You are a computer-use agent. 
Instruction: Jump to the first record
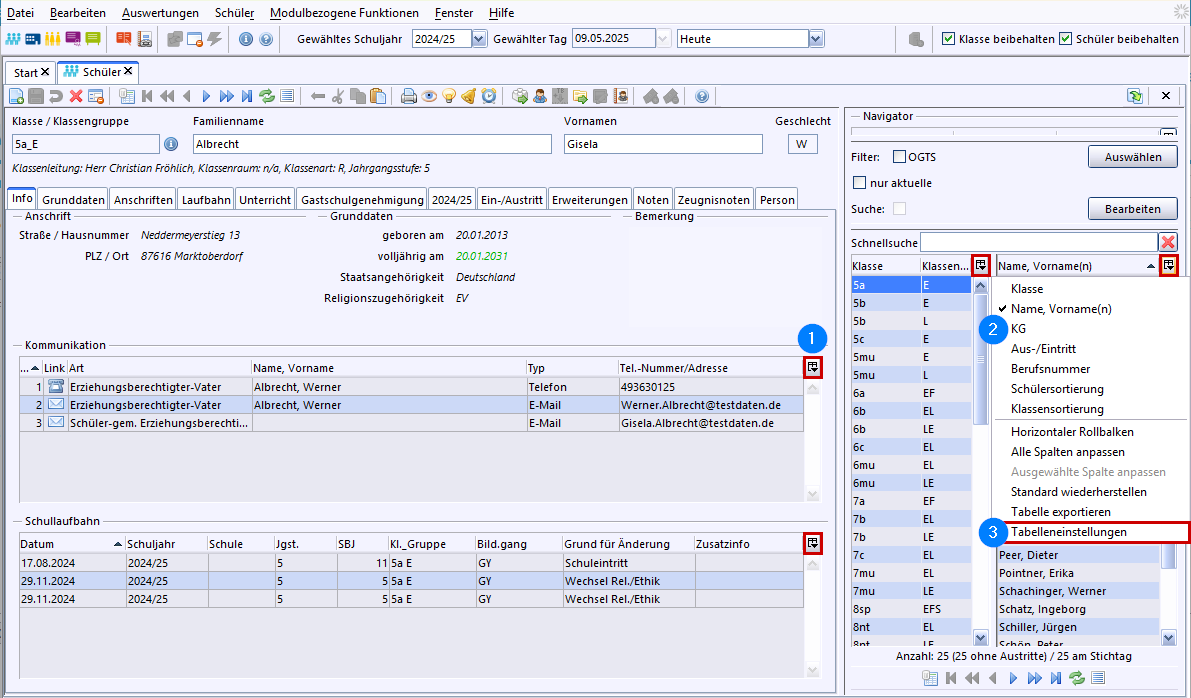[x=147, y=96]
